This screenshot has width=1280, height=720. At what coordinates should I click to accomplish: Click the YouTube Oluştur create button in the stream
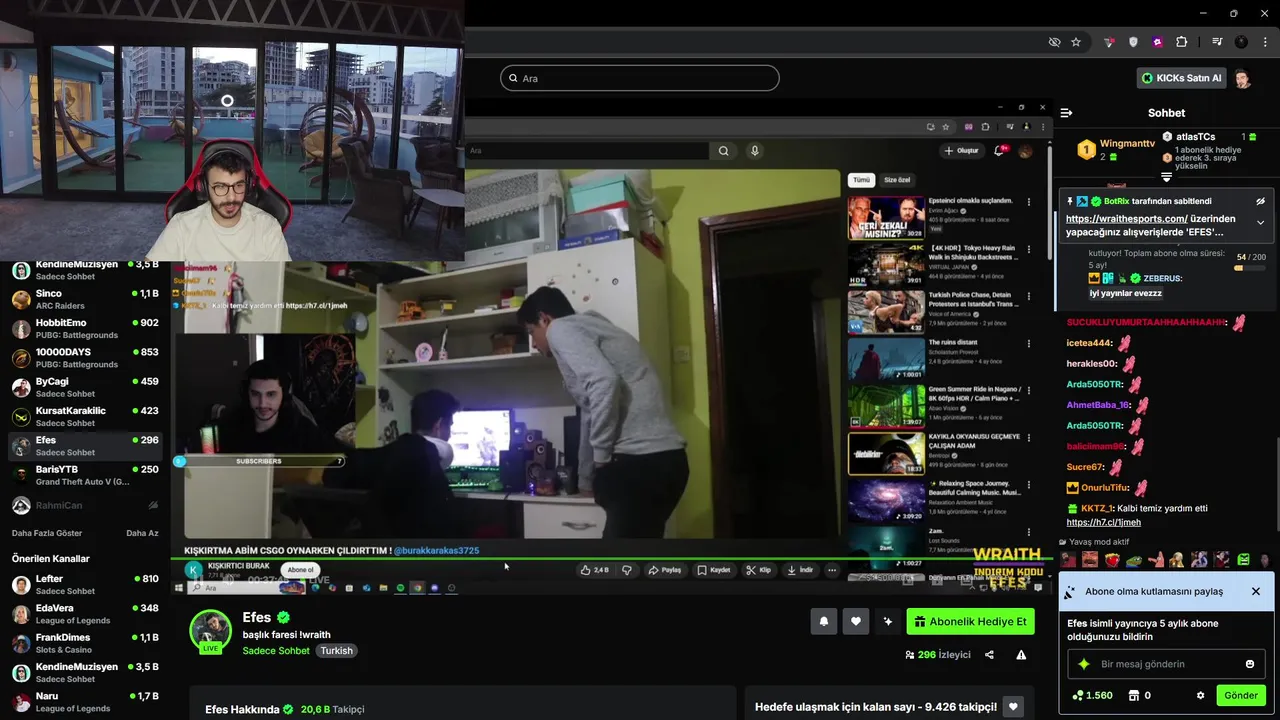click(961, 151)
